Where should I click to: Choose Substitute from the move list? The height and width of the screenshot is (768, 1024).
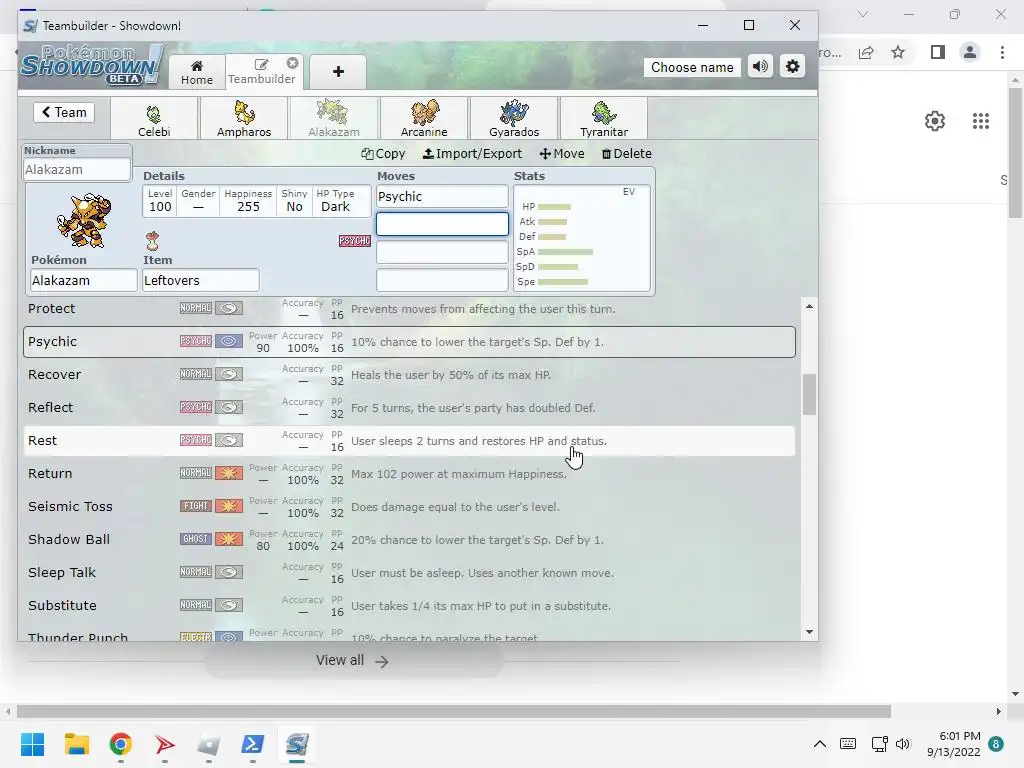coord(409,605)
